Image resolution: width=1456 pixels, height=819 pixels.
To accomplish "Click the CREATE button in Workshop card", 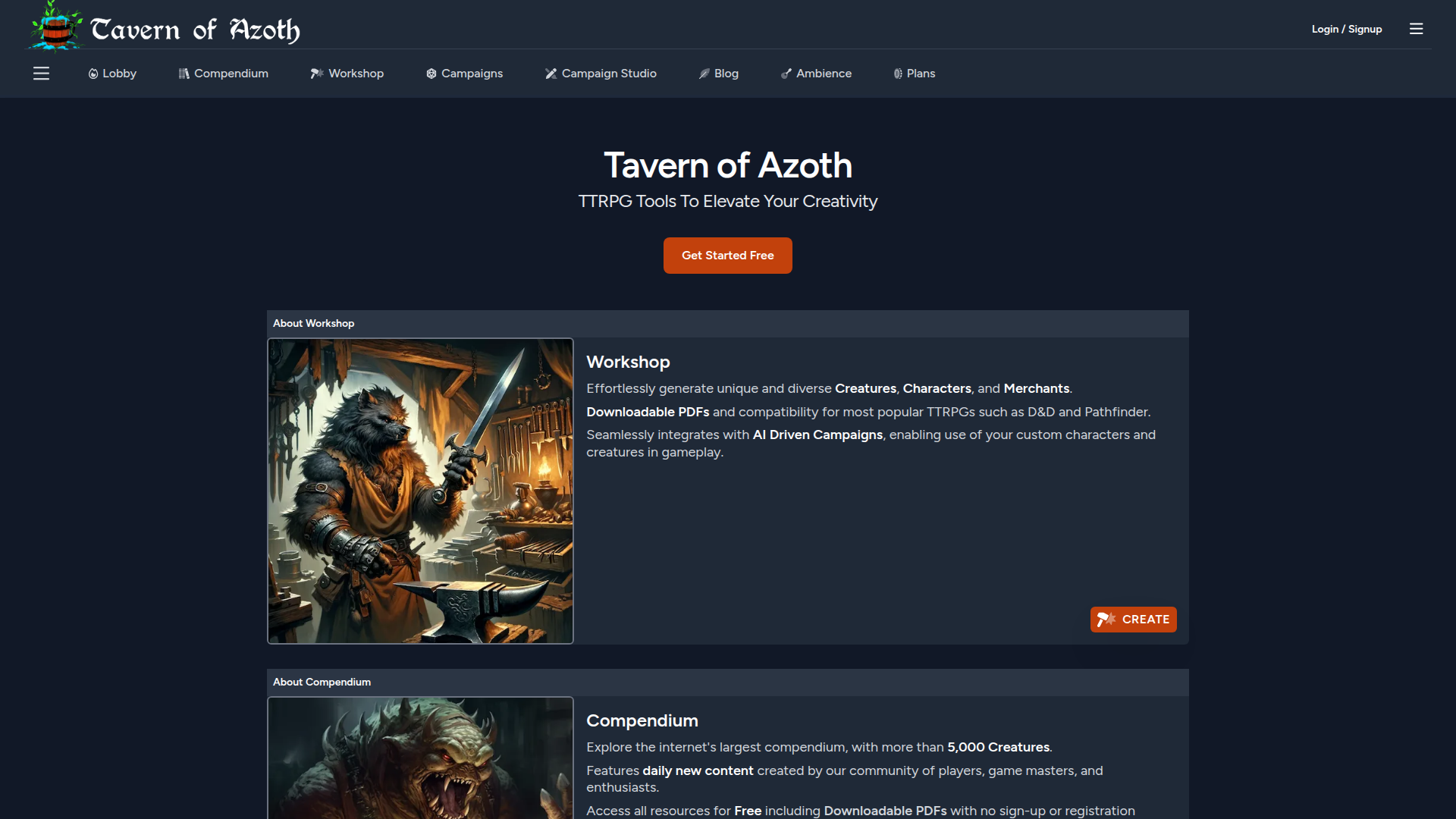I will [1134, 620].
